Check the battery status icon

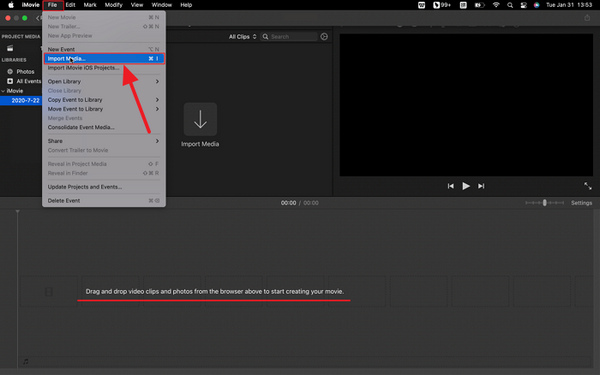(479, 5)
